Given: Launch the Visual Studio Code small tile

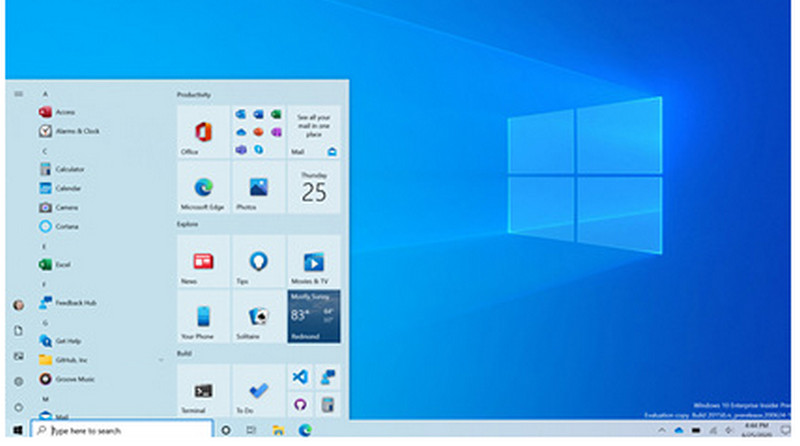Looking at the screenshot, I should click(300, 377).
